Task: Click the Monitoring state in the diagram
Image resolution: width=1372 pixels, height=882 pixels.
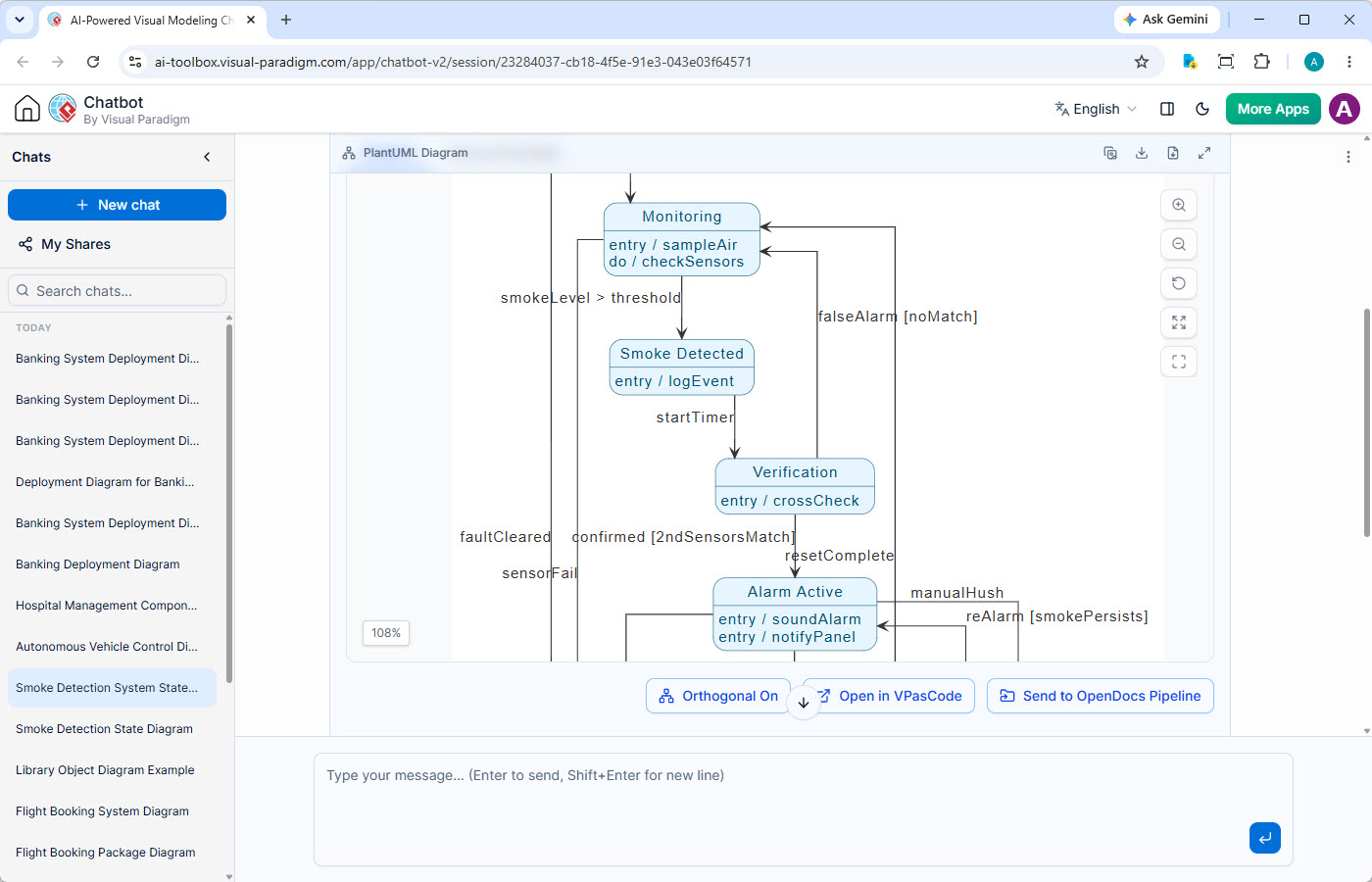Action: pyautogui.click(x=682, y=239)
